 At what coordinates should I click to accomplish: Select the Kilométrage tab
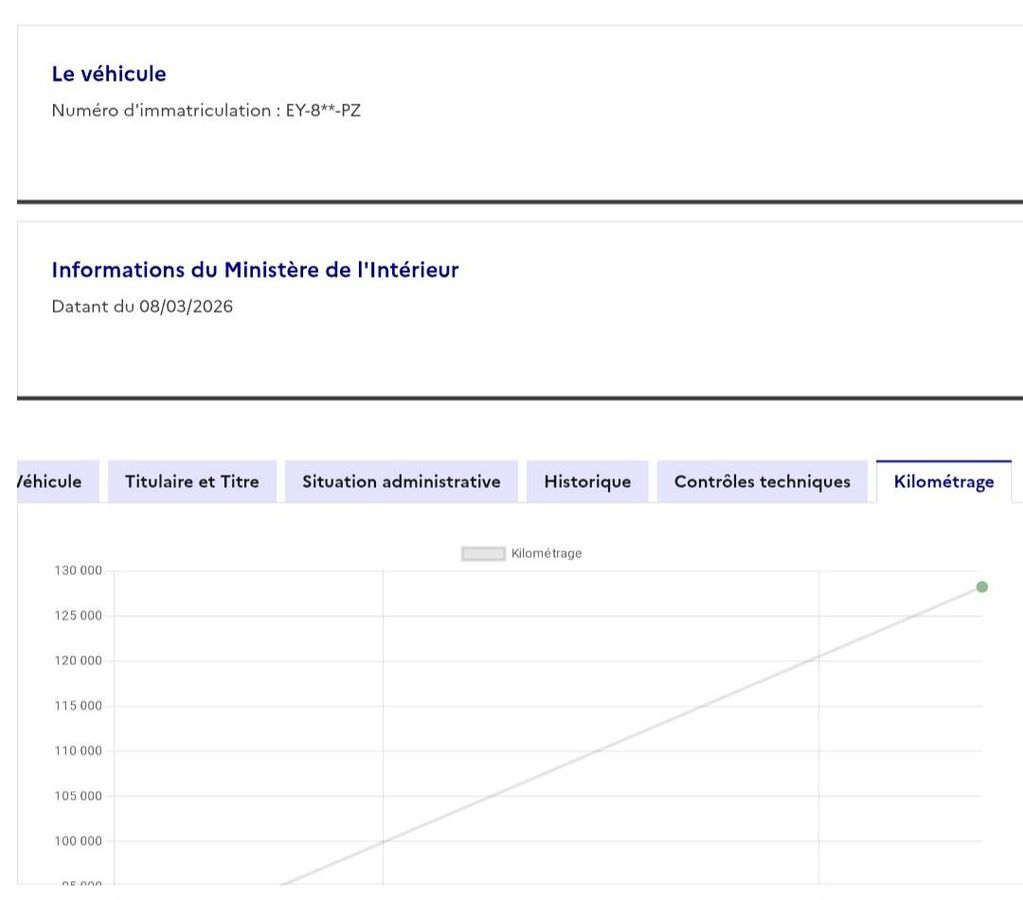coord(943,482)
